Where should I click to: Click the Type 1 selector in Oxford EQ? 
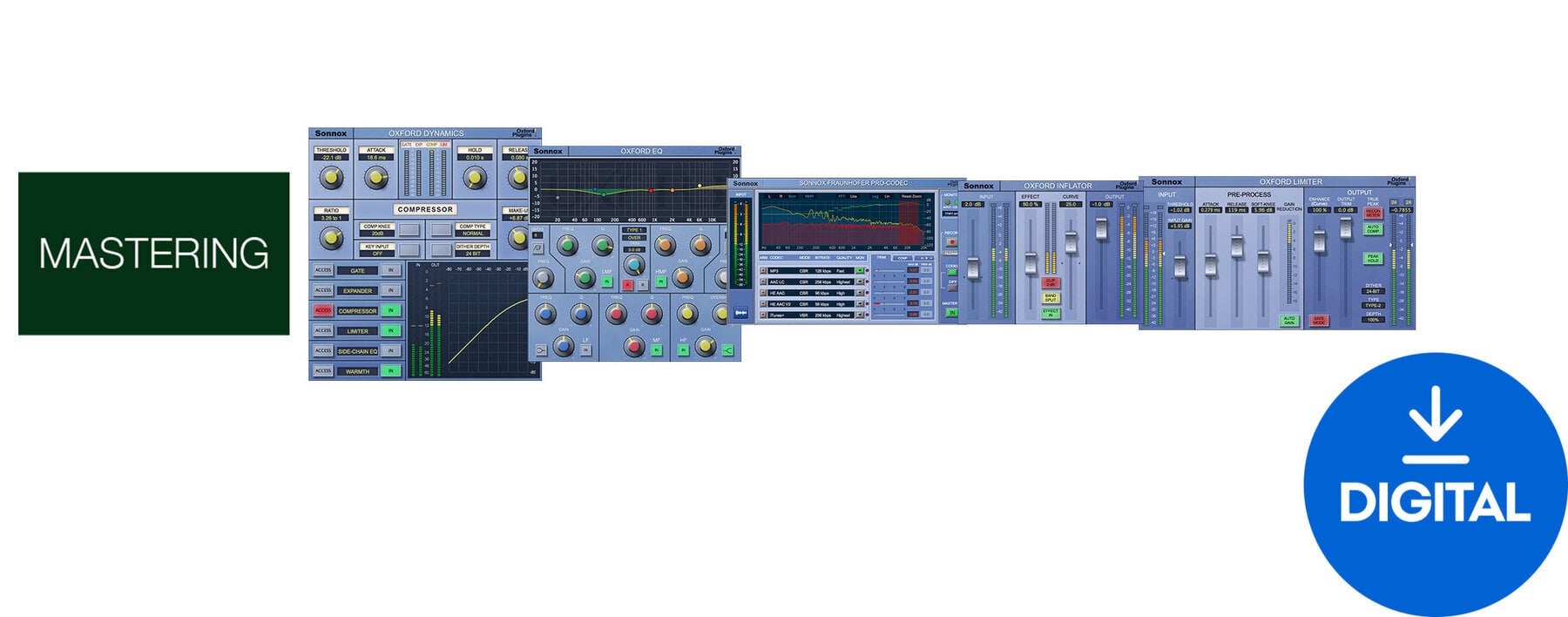pos(634,230)
